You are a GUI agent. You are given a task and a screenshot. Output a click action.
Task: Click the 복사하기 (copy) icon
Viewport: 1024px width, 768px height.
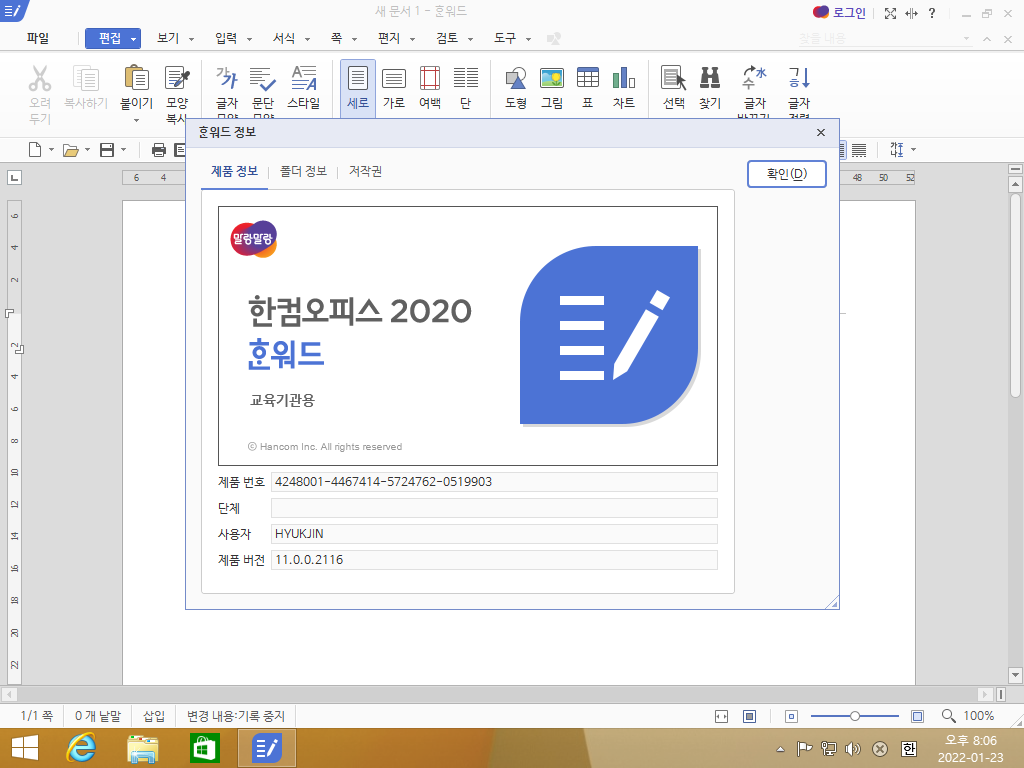[86, 78]
